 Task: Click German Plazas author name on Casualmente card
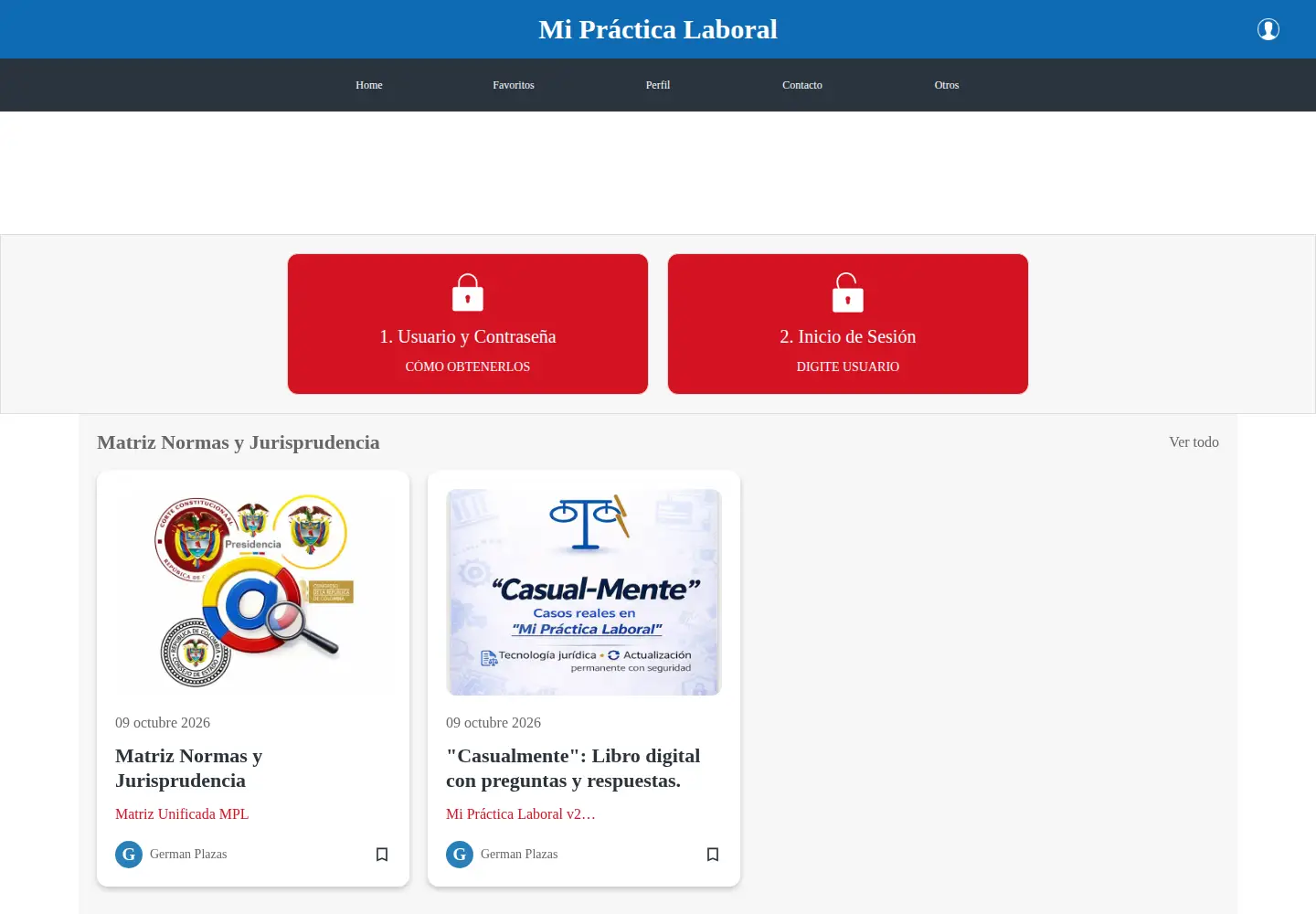[519, 855]
